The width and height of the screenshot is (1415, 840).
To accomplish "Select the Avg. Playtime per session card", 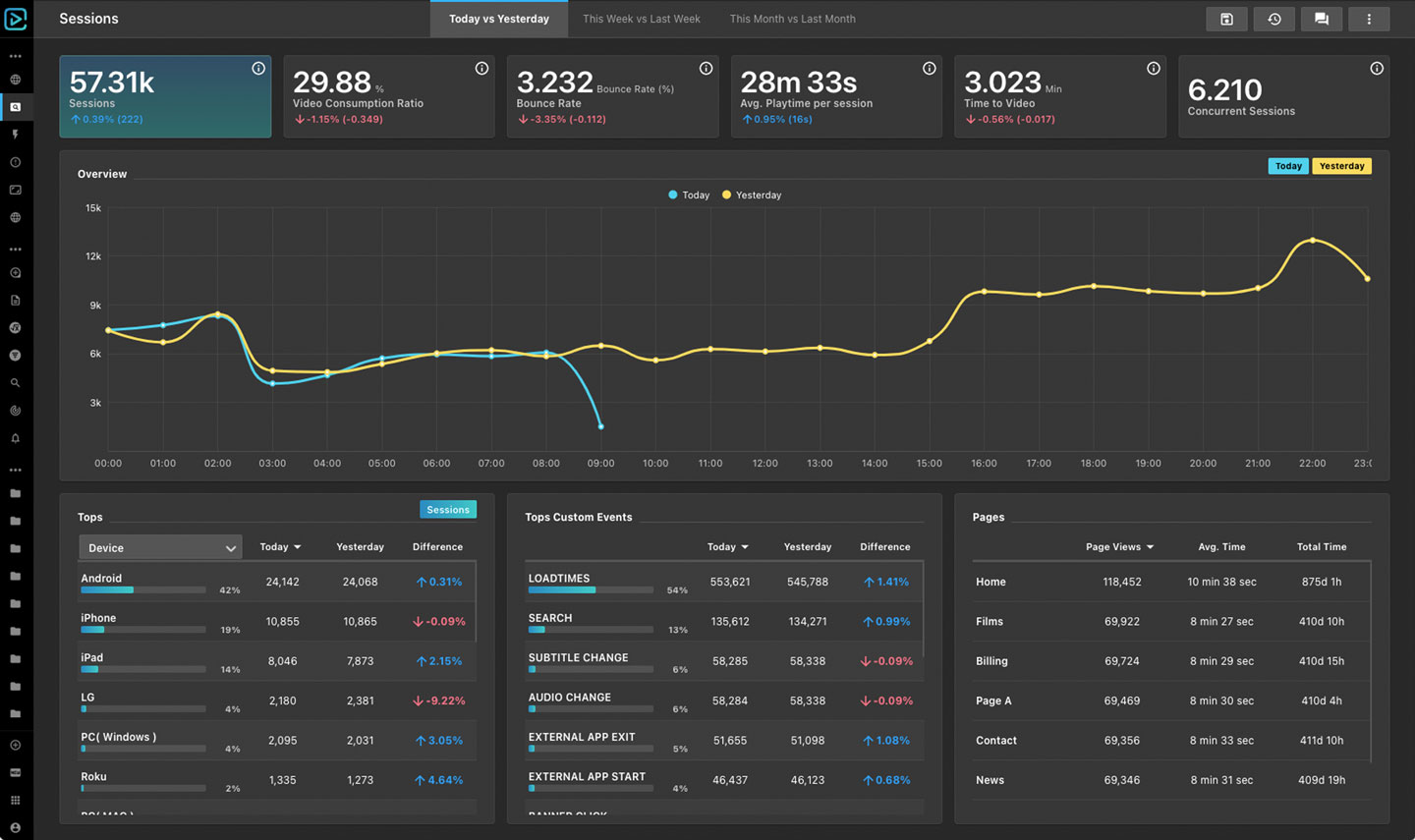I will (836, 96).
